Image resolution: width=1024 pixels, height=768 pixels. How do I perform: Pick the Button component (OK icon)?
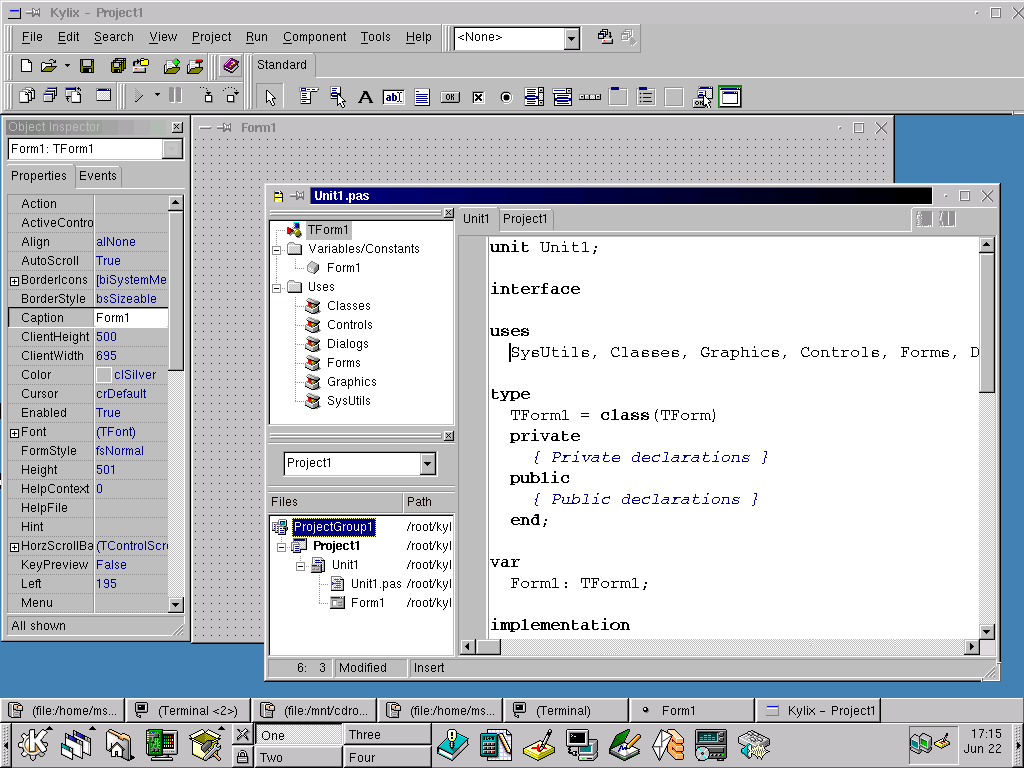click(450, 97)
